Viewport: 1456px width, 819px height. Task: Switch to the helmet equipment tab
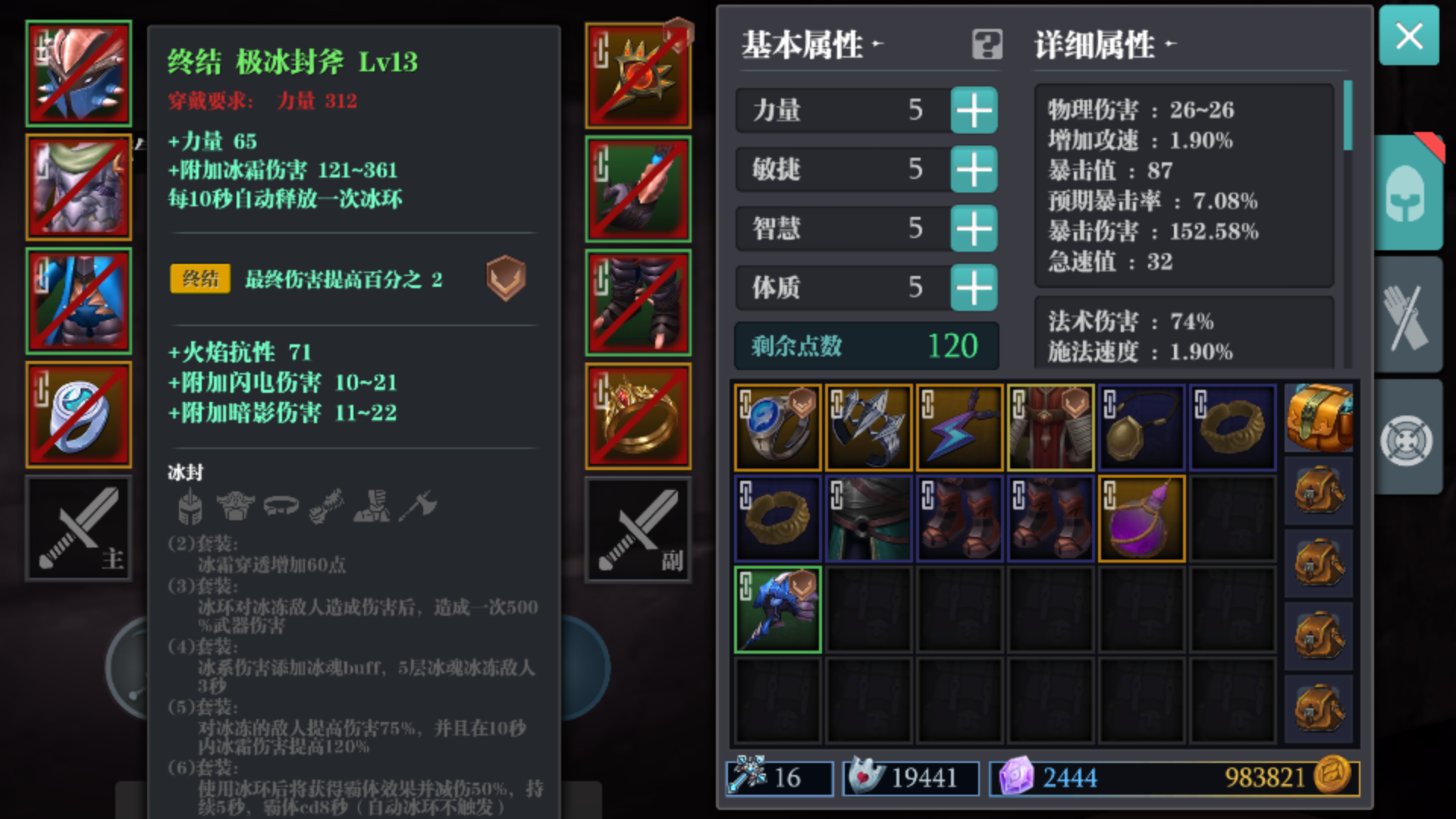(1407, 194)
